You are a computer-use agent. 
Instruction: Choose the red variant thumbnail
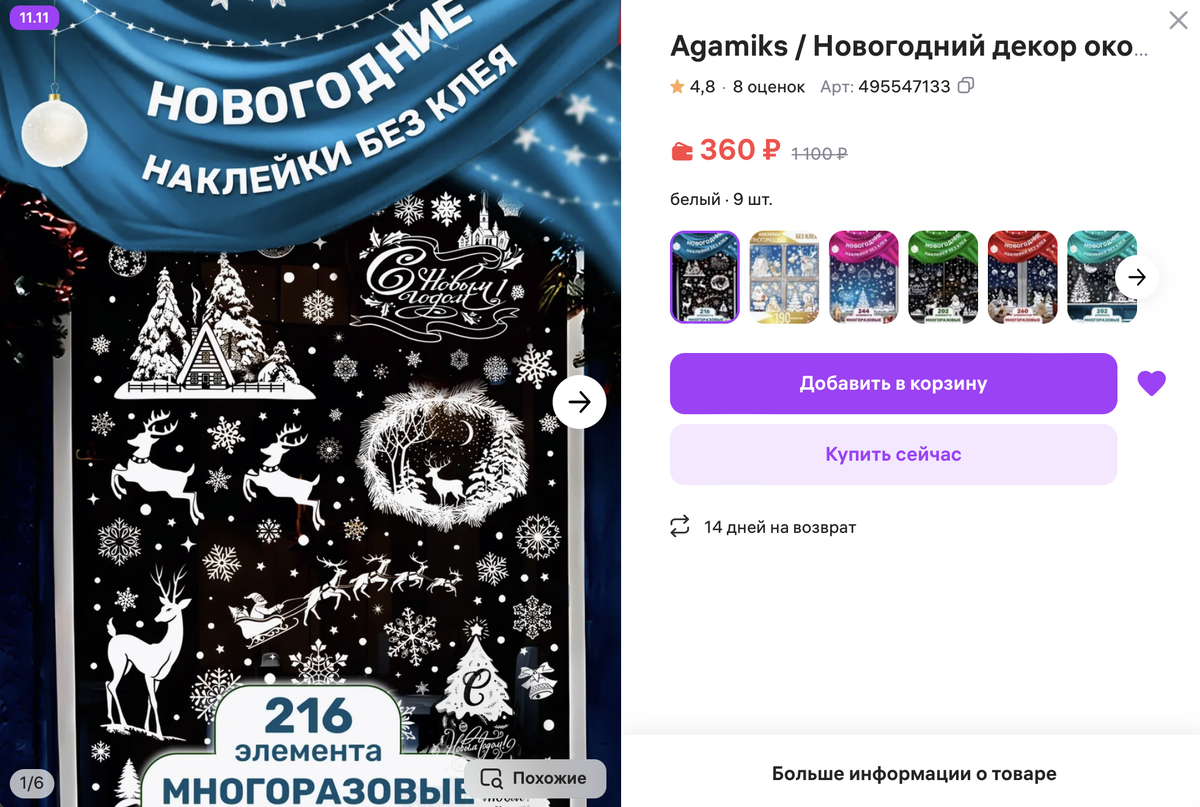pos(1023,277)
